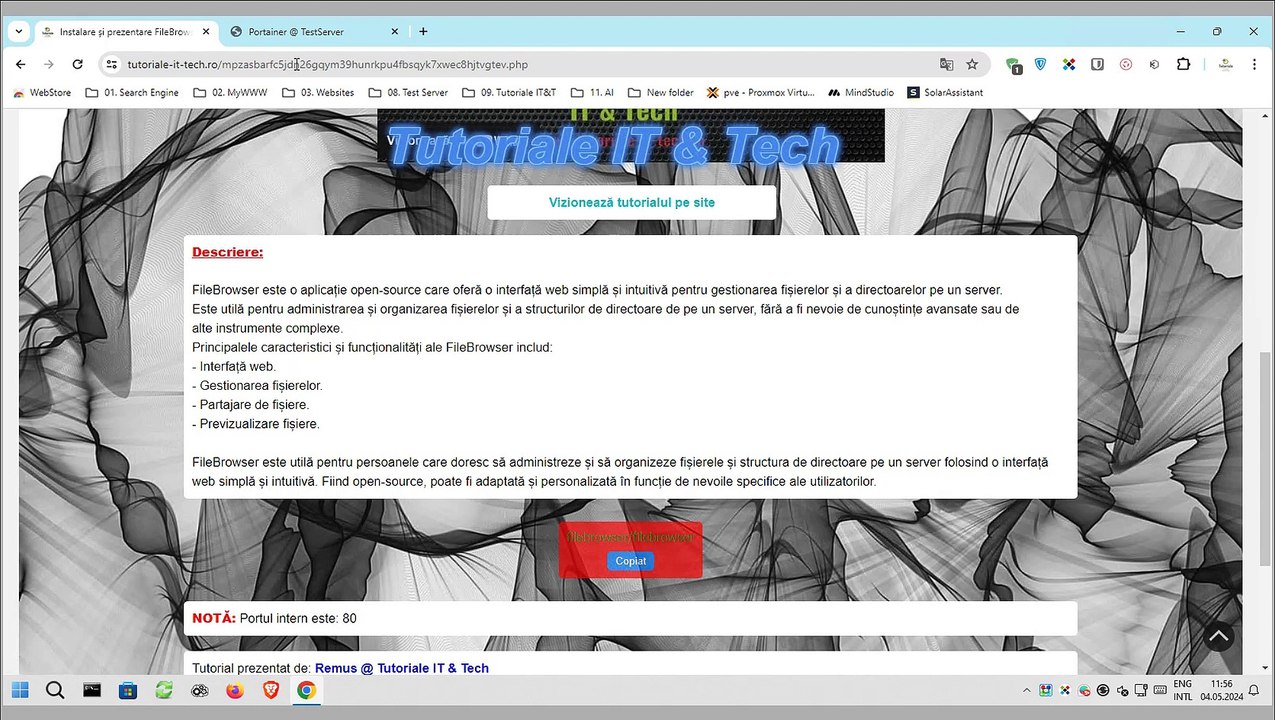The height and width of the screenshot is (720, 1275).
Task: Open the pve - Proxmox Virtu... bookmark
Action: (x=761, y=92)
